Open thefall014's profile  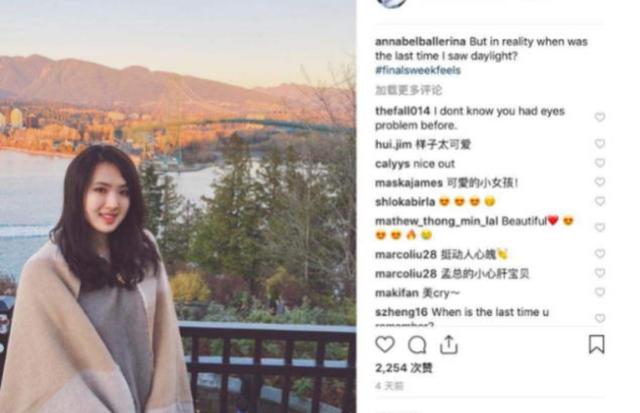click(x=402, y=111)
